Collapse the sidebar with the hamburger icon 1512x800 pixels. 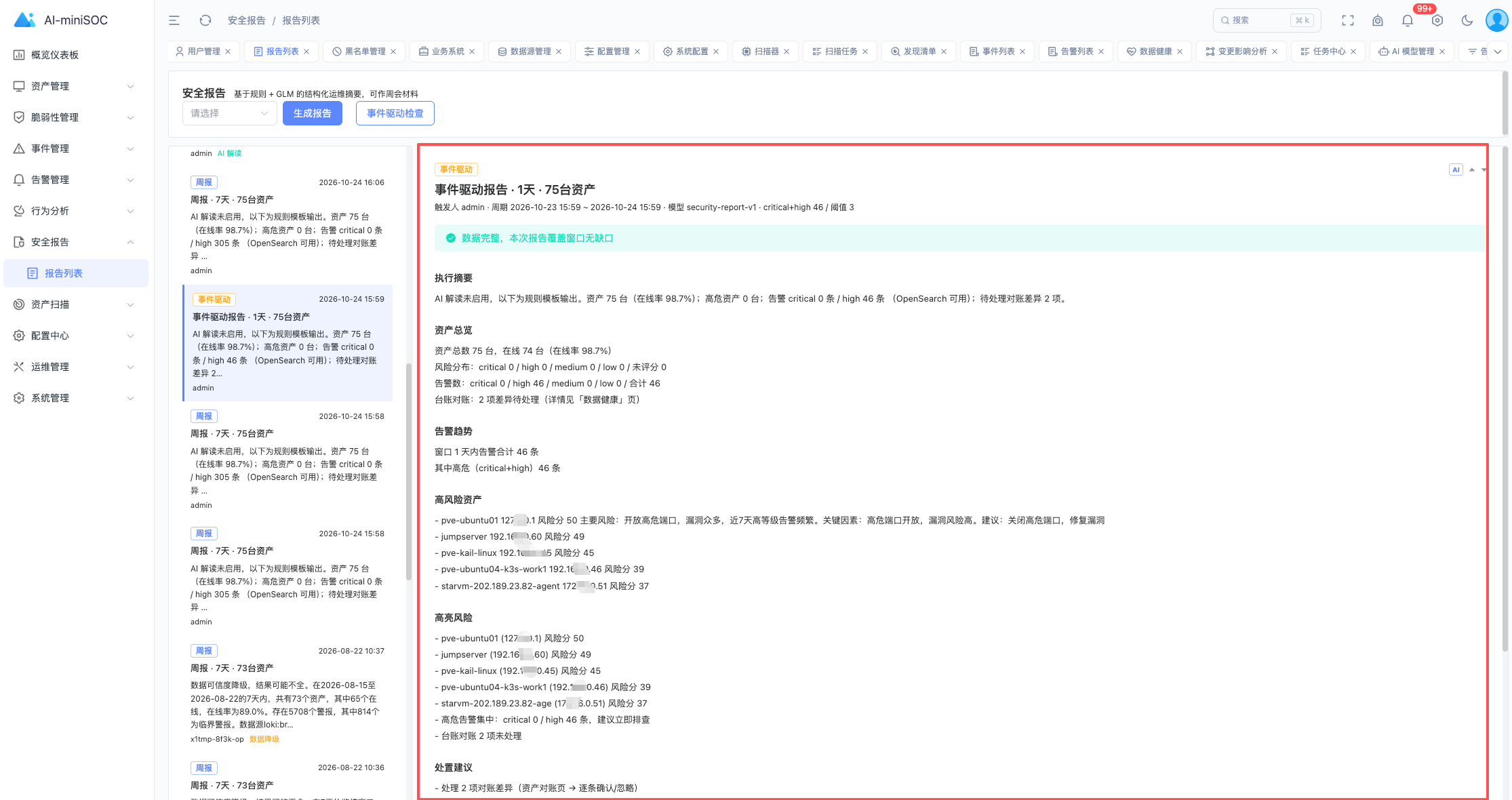pos(174,20)
